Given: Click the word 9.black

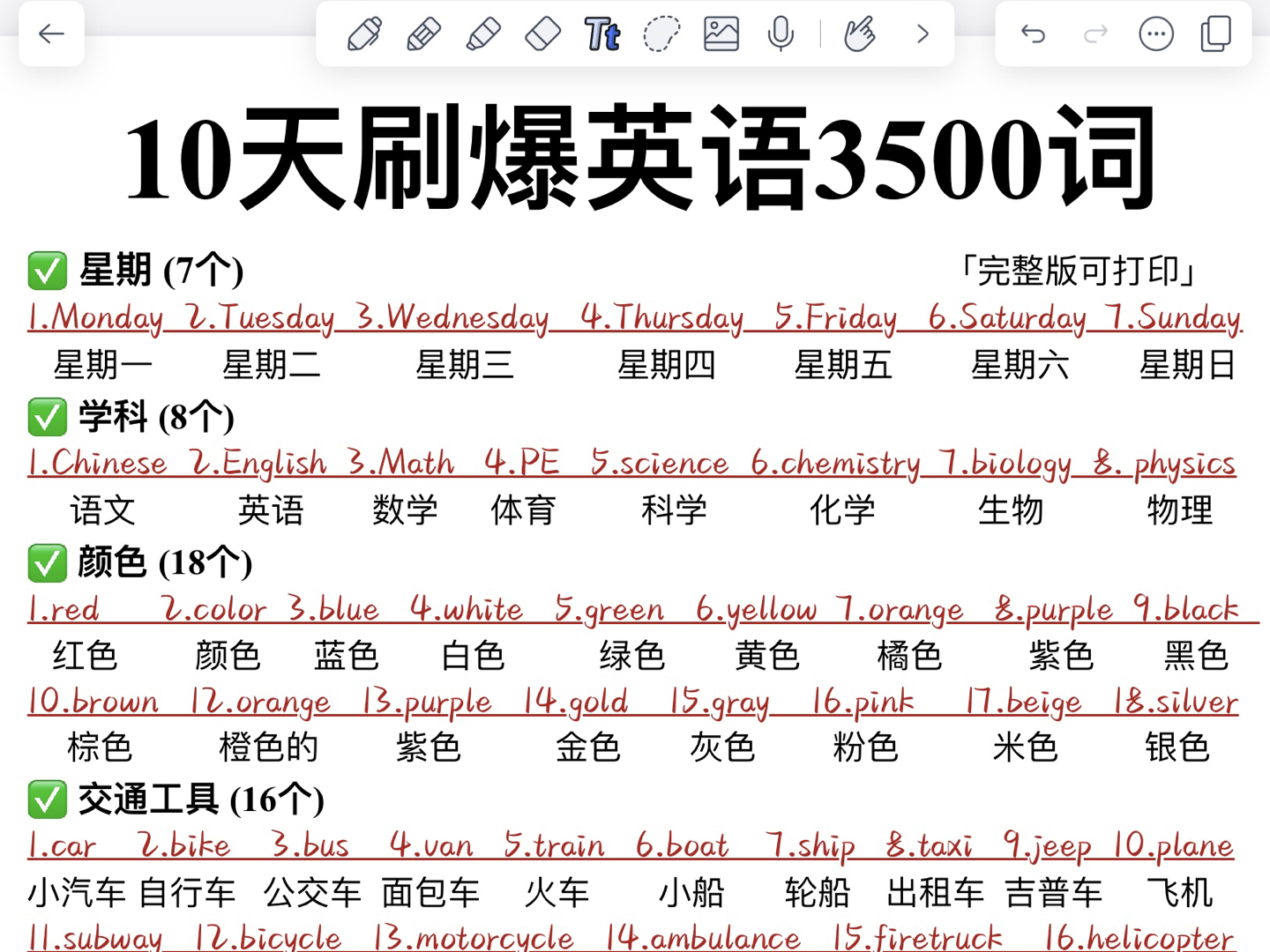Looking at the screenshot, I should coord(1187,610).
